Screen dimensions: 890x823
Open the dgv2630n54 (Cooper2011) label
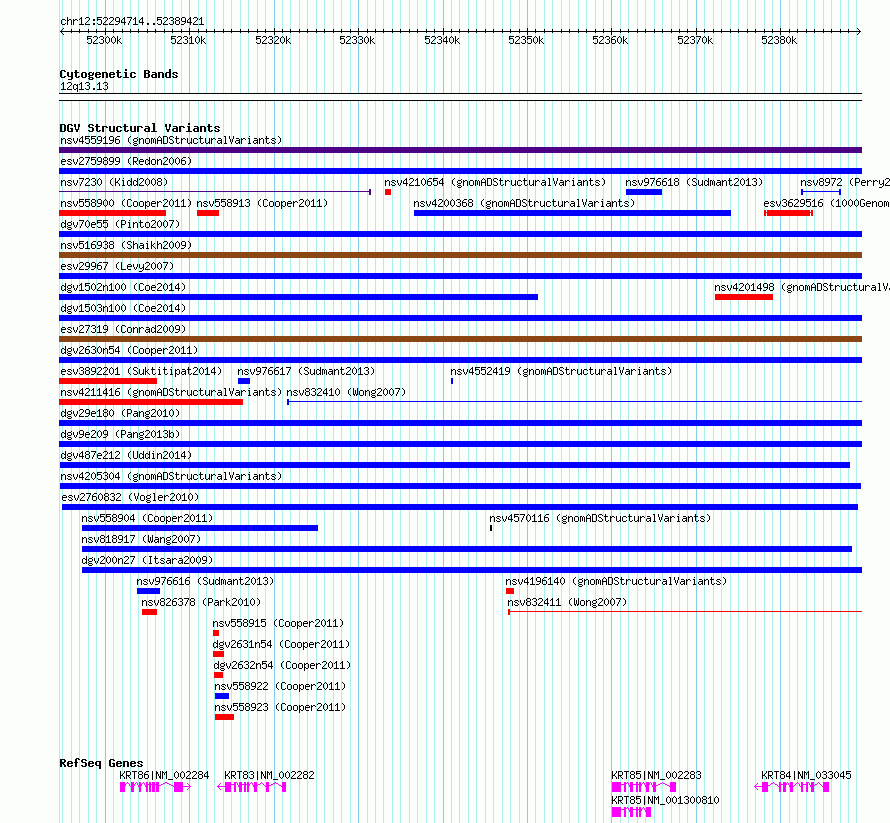[x=129, y=350]
